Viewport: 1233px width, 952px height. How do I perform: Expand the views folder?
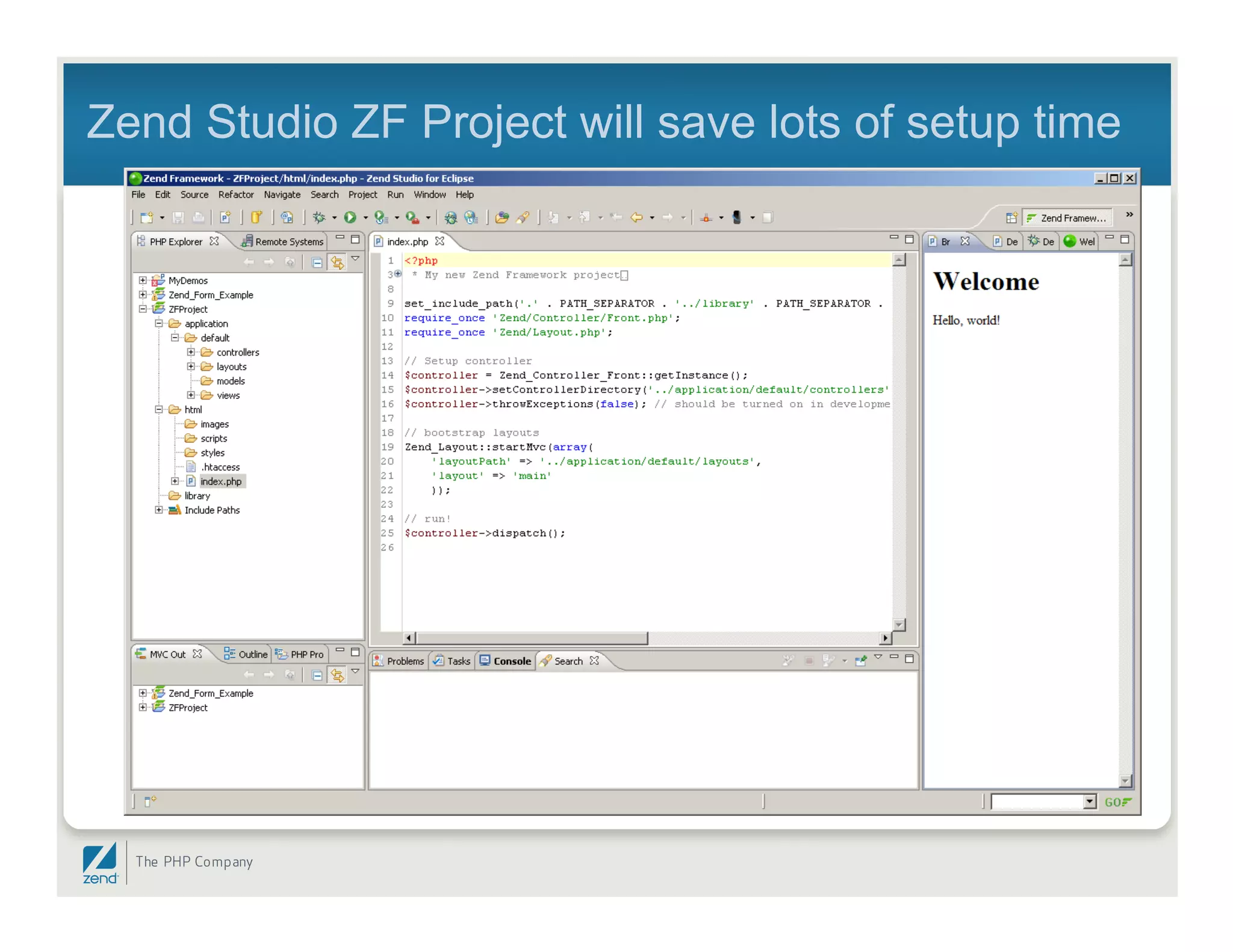point(191,395)
